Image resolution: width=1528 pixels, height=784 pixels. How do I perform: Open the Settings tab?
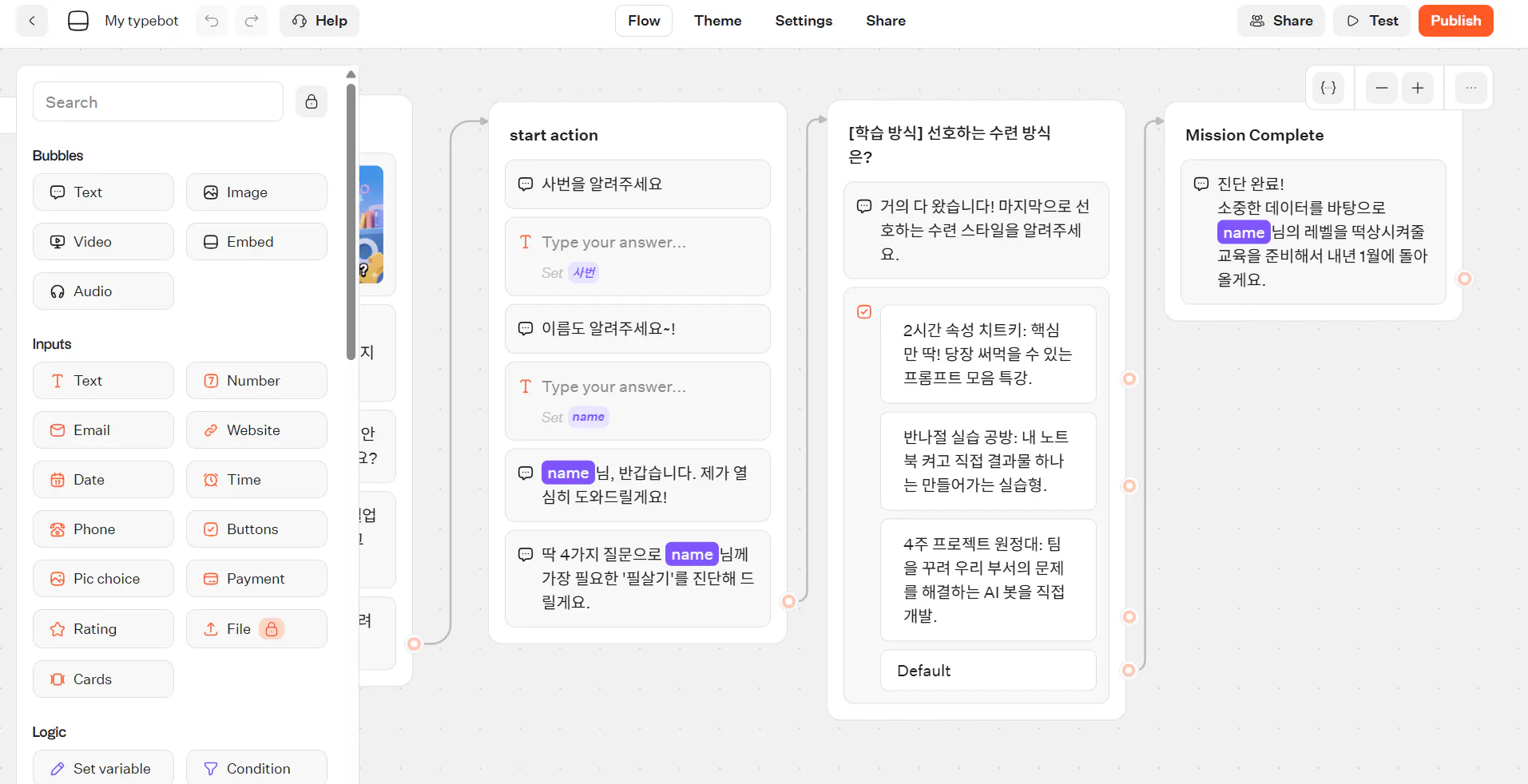804,20
